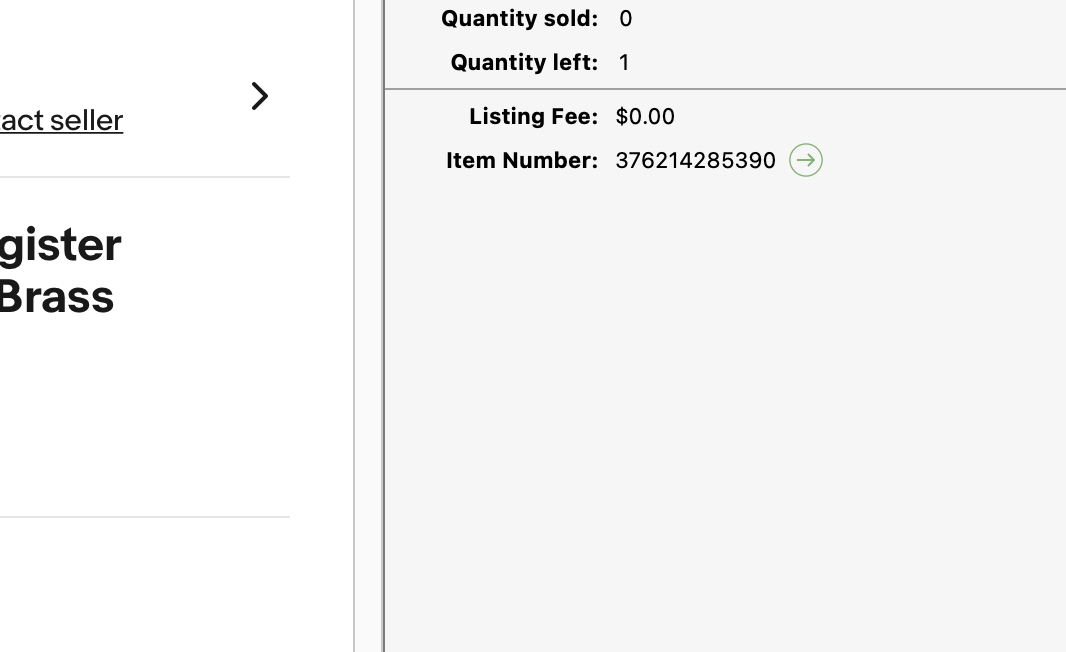Image resolution: width=1066 pixels, height=652 pixels.
Task: Click divider line below contact seller
Action: click(x=145, y=177)
